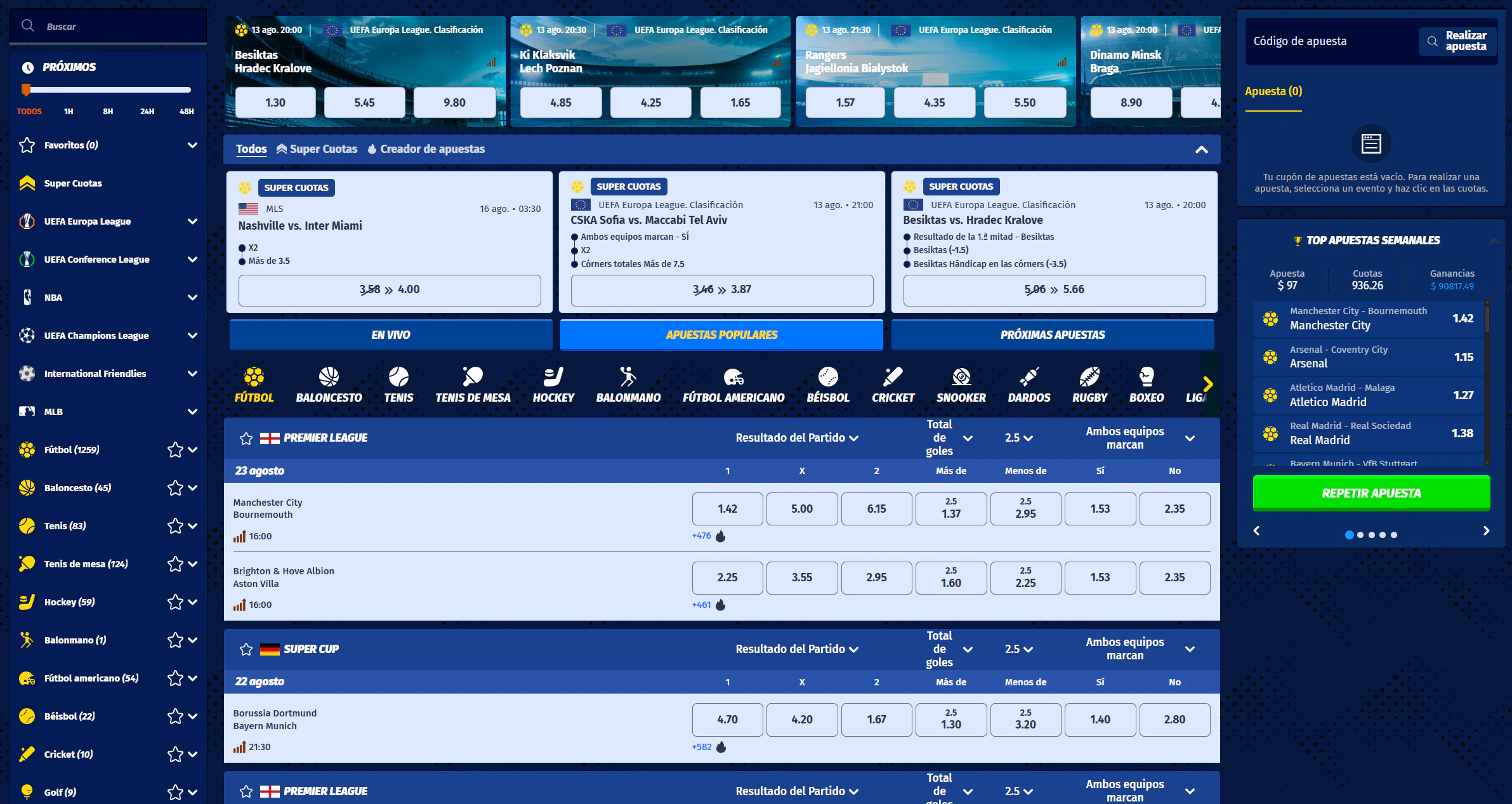Star the Super Cup league section
This screenshot has width=1512, height=804.
click(x=246, y=649)
